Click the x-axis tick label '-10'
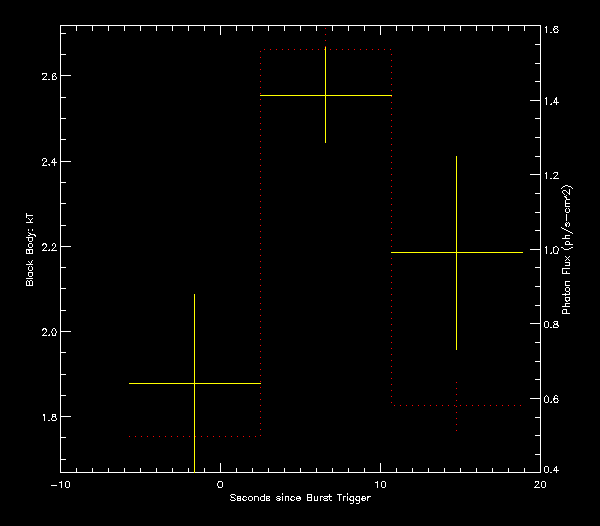This screenshot has height=526, width=600. pos(60,484)
